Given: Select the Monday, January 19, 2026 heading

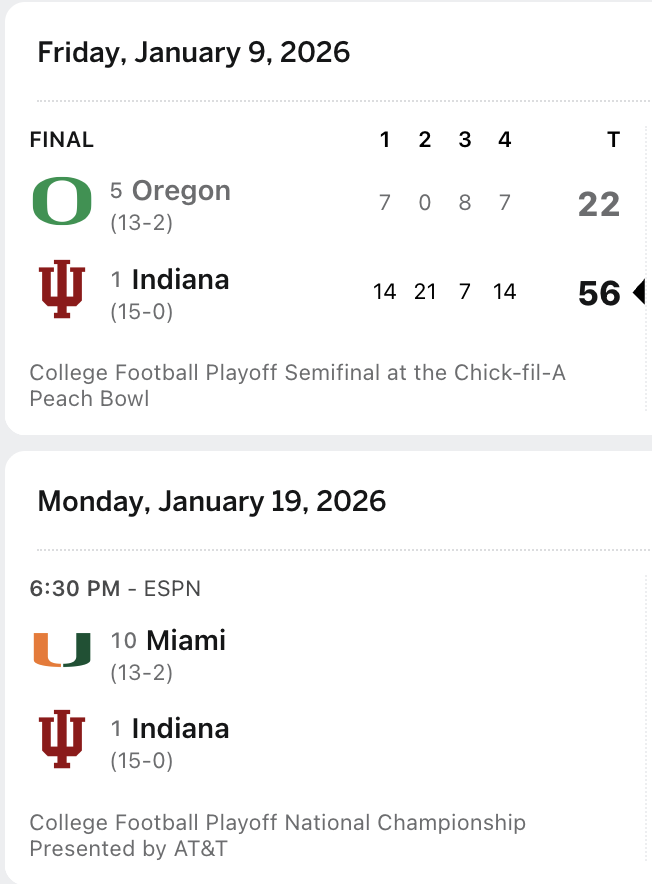Looking at the screenshot, I should (212, 500).
